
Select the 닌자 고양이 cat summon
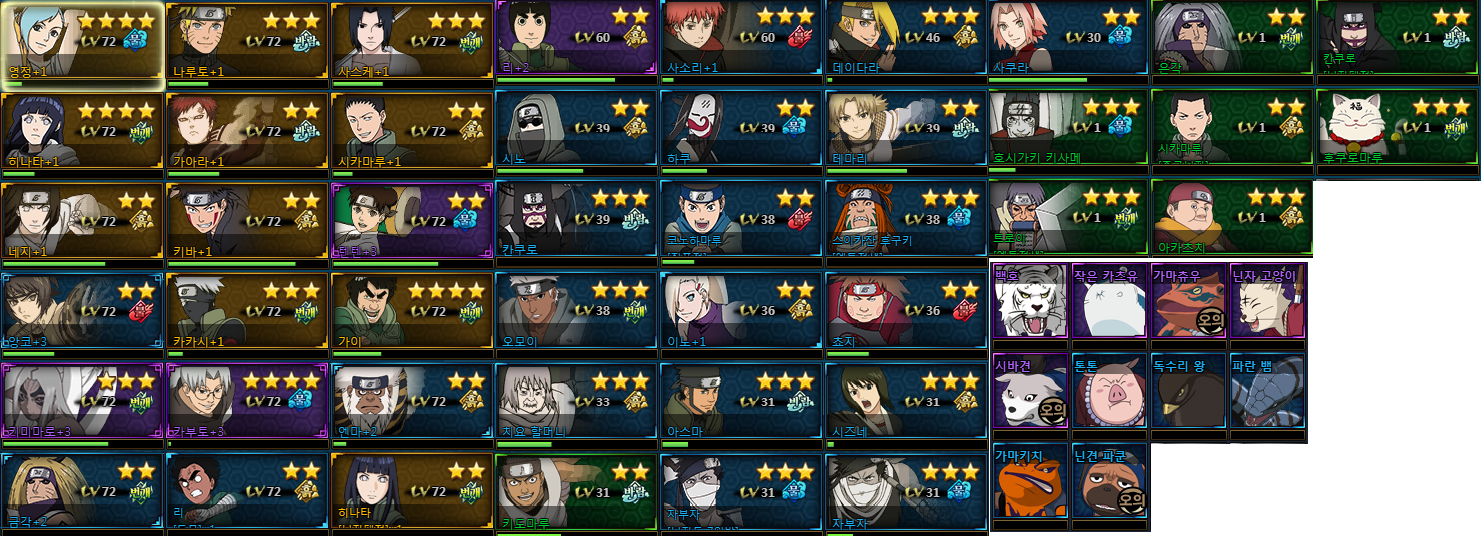1267,300
